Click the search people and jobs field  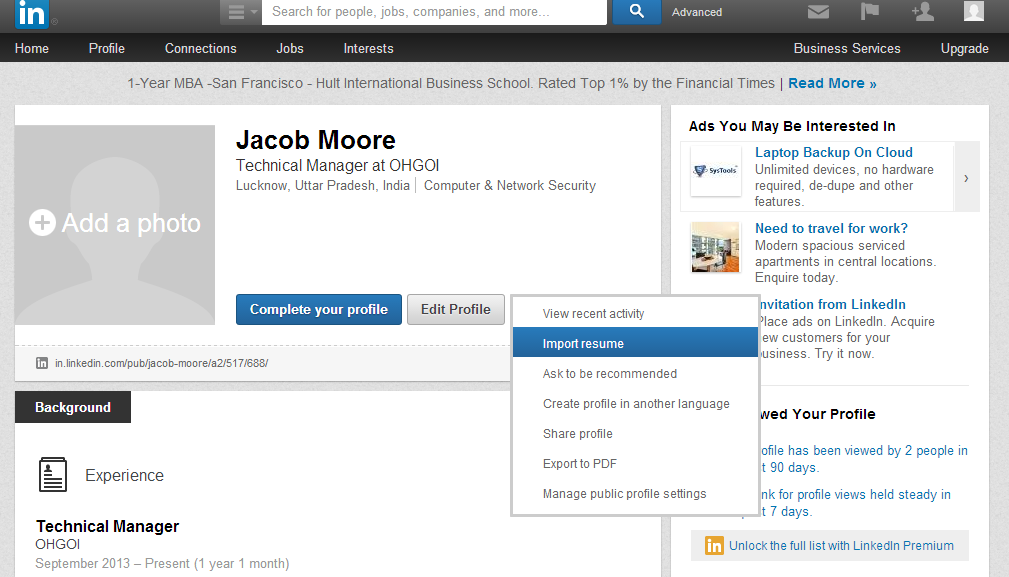coord(434,12)
